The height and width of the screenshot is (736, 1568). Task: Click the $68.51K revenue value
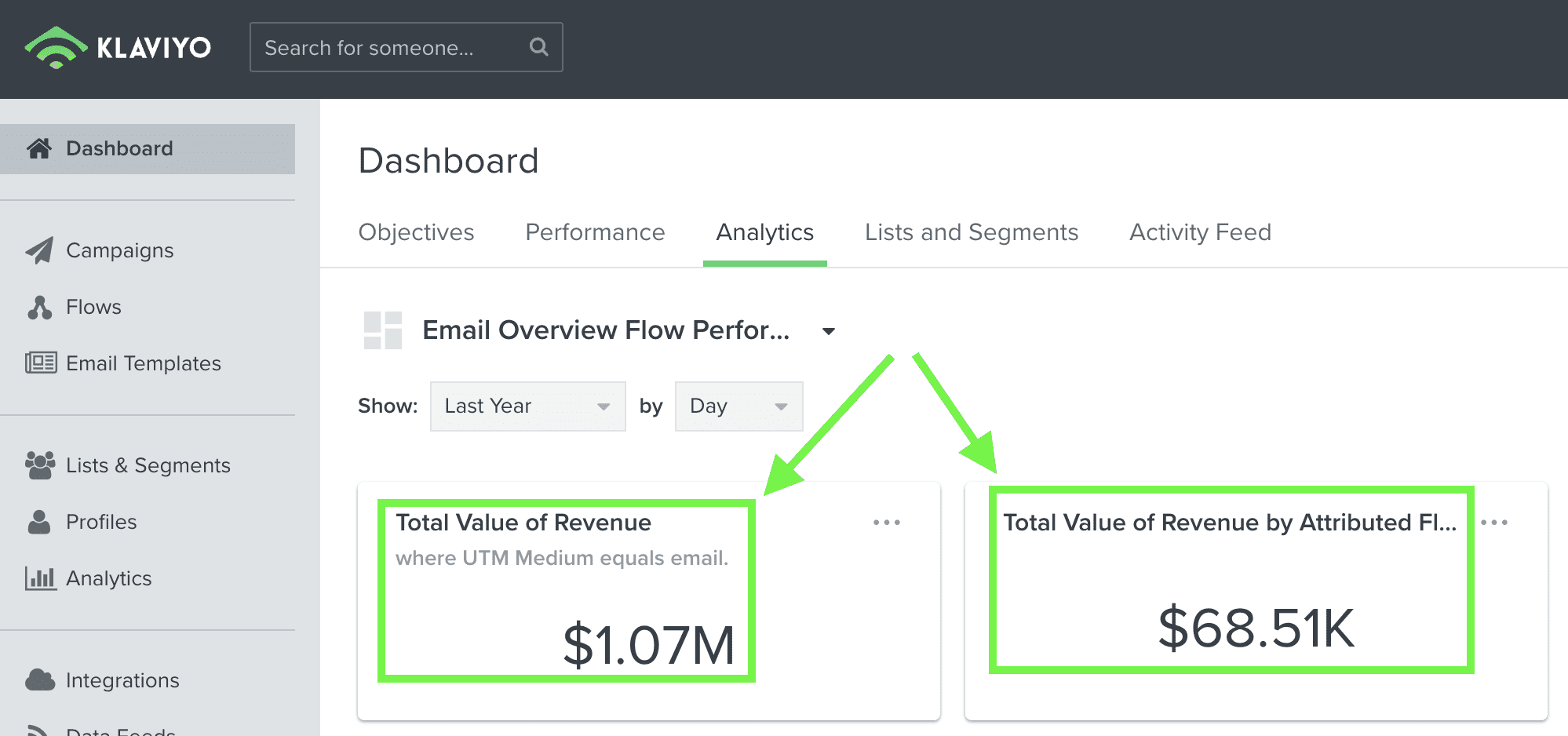tap(1256, 628)
